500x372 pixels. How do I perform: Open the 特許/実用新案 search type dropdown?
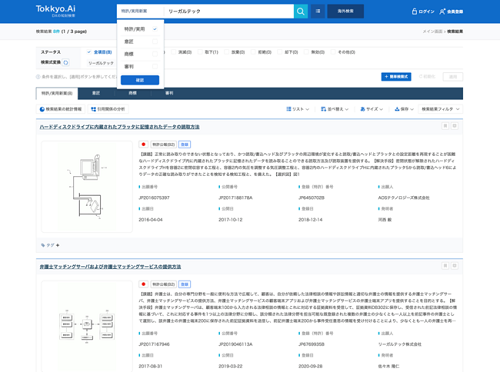click(140, 11)
